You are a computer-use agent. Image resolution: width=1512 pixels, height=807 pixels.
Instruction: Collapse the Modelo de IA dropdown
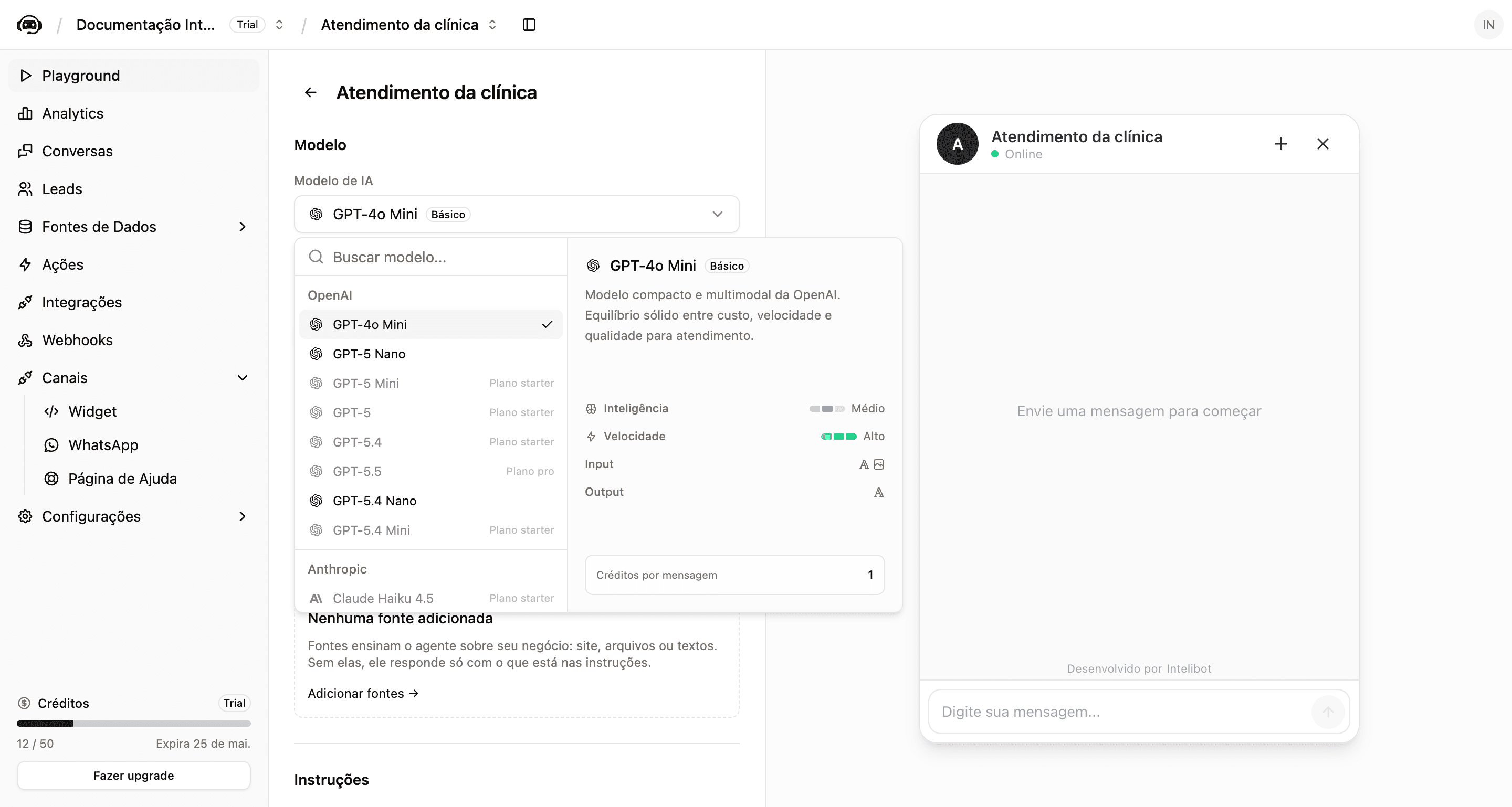[x=517, y=214]
